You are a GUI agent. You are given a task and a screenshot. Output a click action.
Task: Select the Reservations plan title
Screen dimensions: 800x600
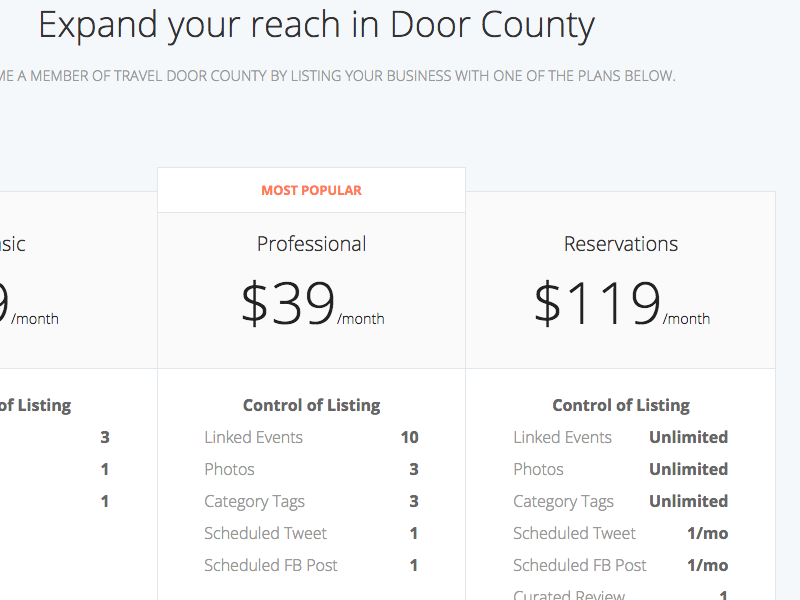click(620, 244)
